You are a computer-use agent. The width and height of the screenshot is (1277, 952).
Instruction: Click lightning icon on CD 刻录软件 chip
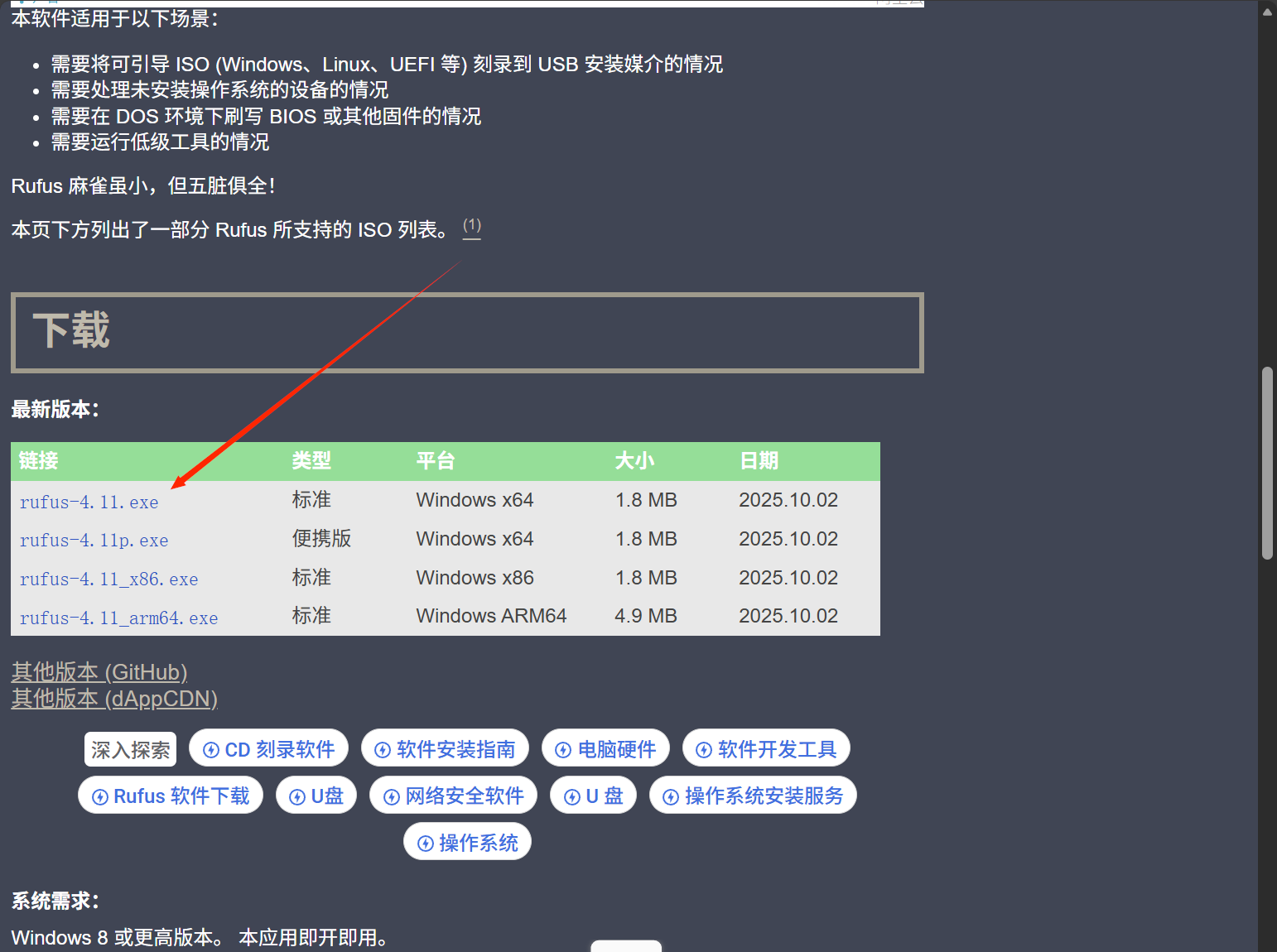pyautogui.click(x=211, y=750)
